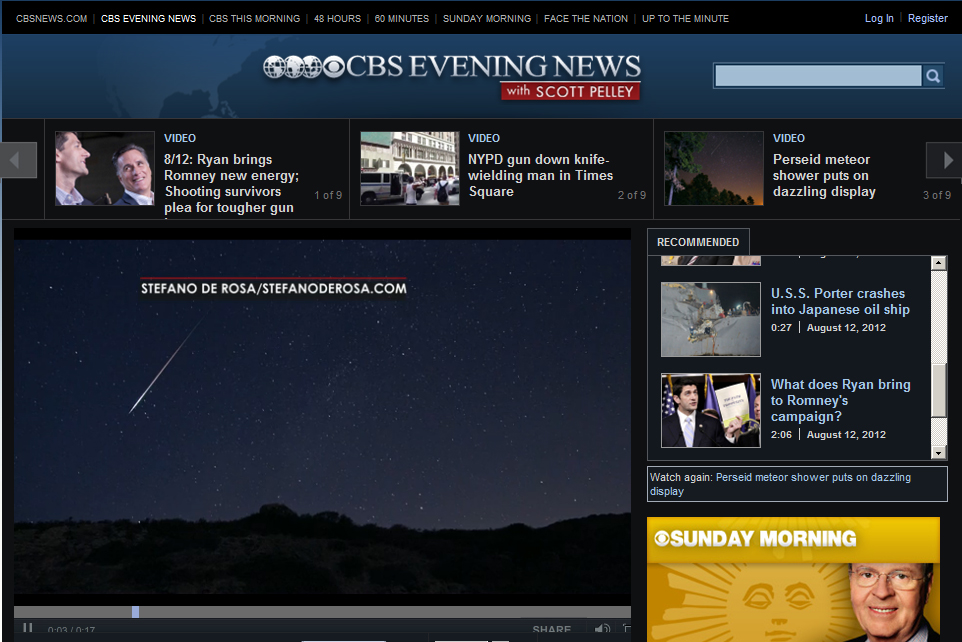Click the Log In link
This screenshot has width=962, height=642.
click(x=879, y=18)
